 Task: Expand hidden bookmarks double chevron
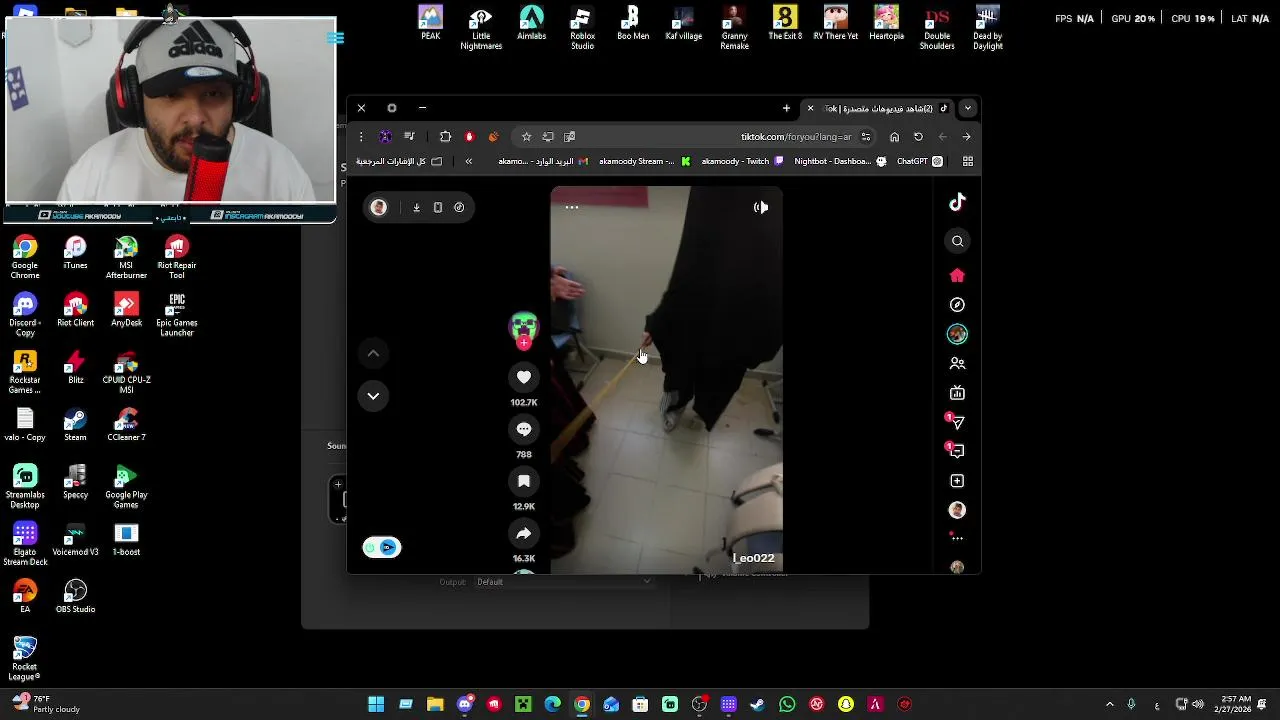(x=468, y=161)
